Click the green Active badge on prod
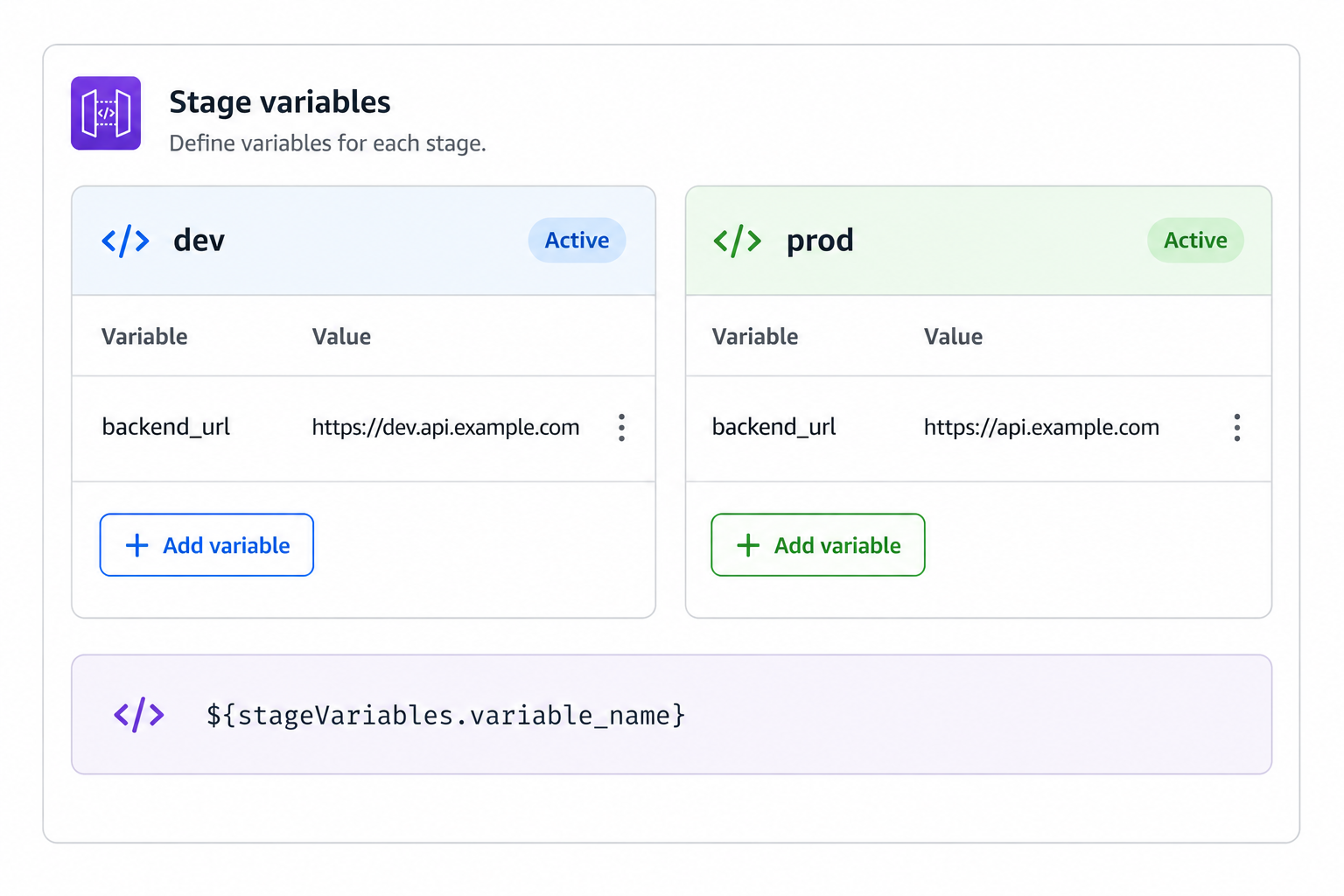The image size is (1344, 896). [x=1195, y=241]
